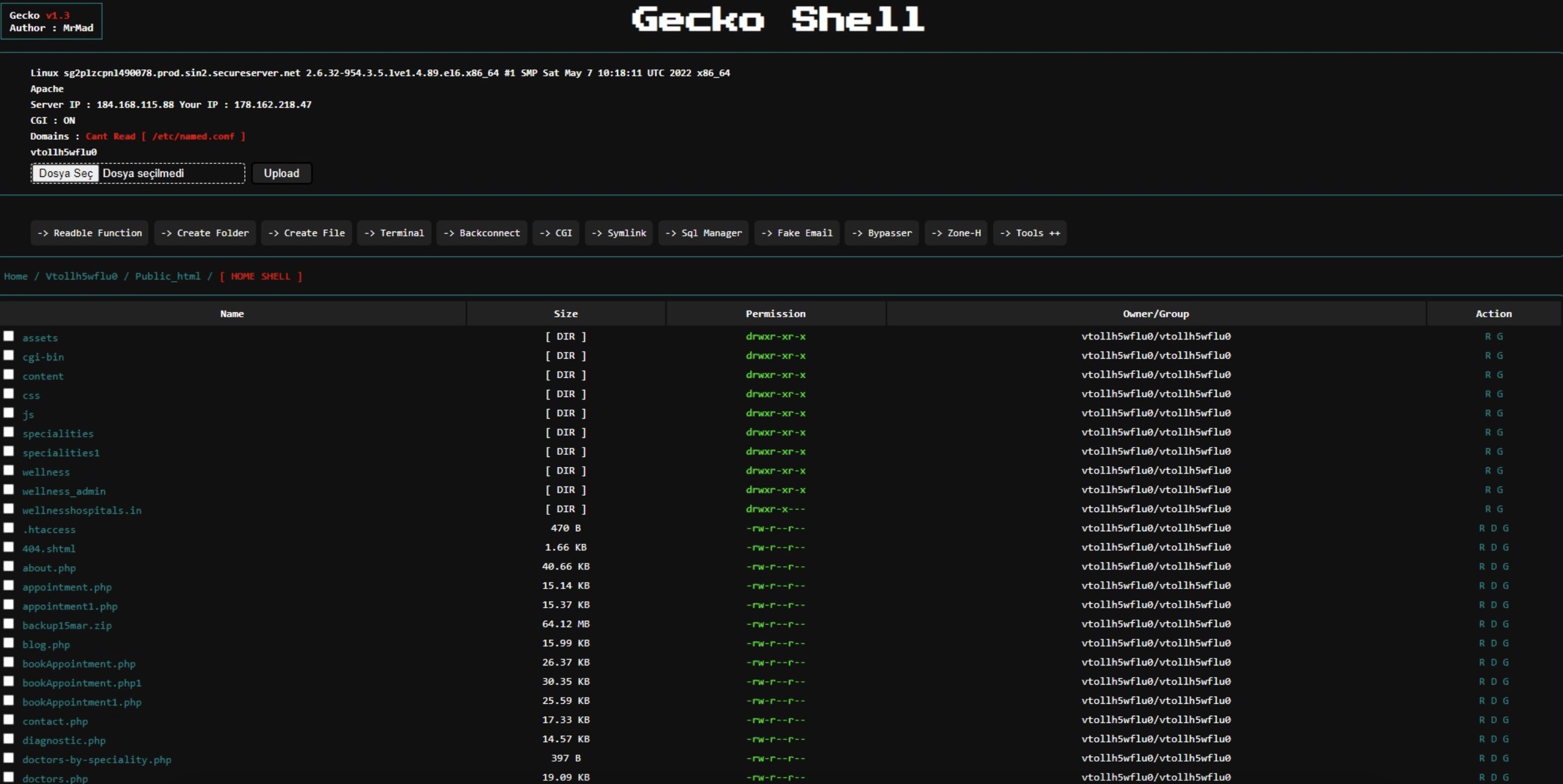Open the Bypasser tool
The image size is (1563, 784).
(x=882, y=233)
